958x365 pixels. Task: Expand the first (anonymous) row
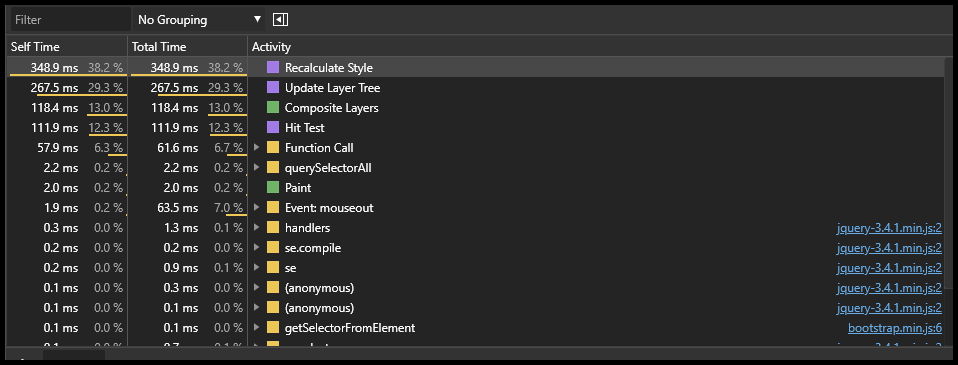coord(257,287)
